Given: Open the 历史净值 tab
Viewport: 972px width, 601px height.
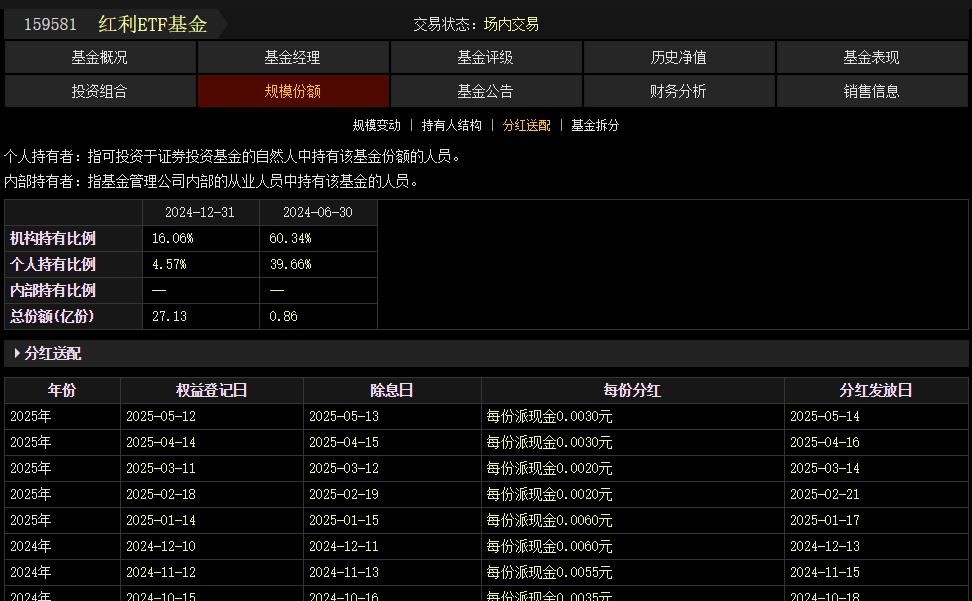Looking at the screenshot, I should pos(679,58).
